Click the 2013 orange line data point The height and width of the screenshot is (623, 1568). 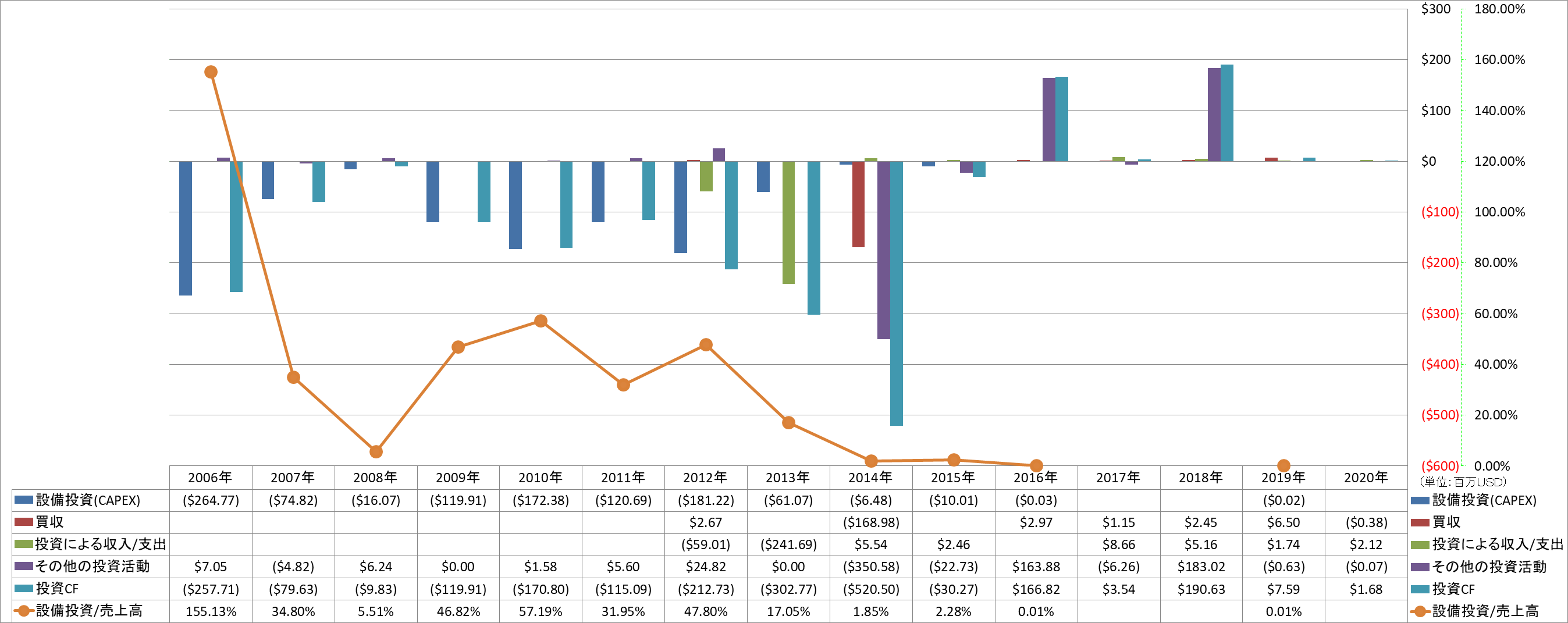788,422
